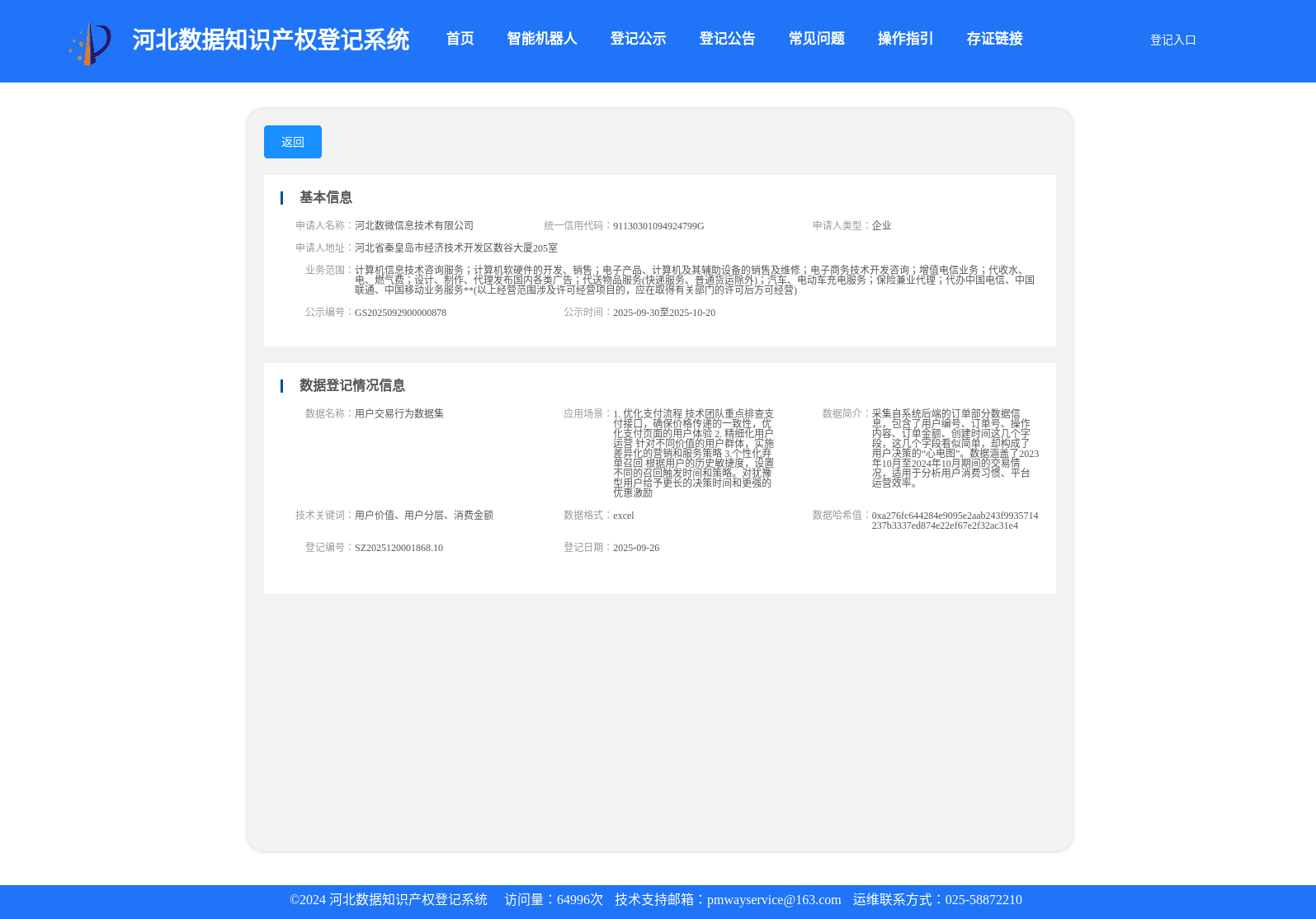
Task: Click the 登记日期 field label
Action: (587, 547)
